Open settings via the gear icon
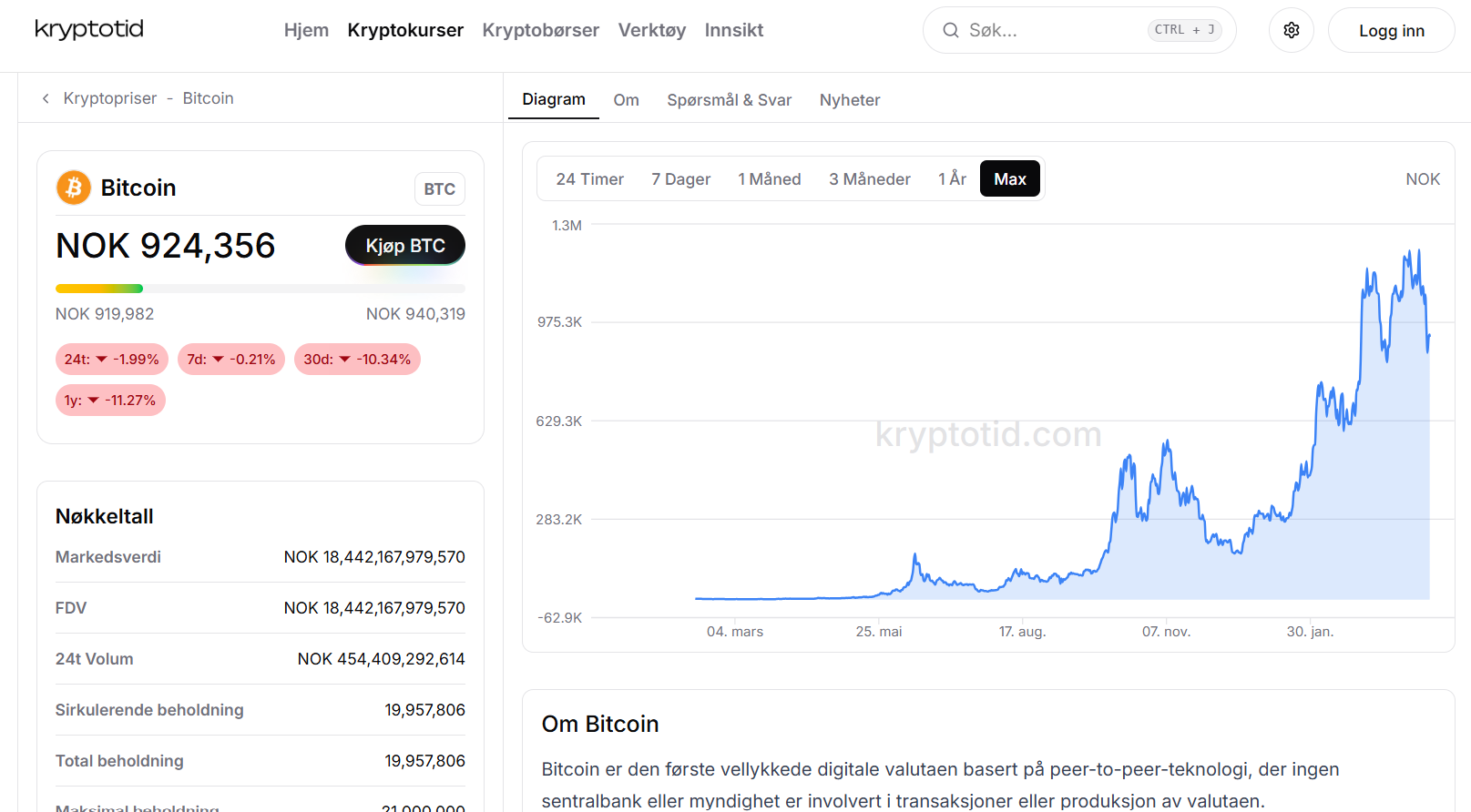 [1291, 30]
